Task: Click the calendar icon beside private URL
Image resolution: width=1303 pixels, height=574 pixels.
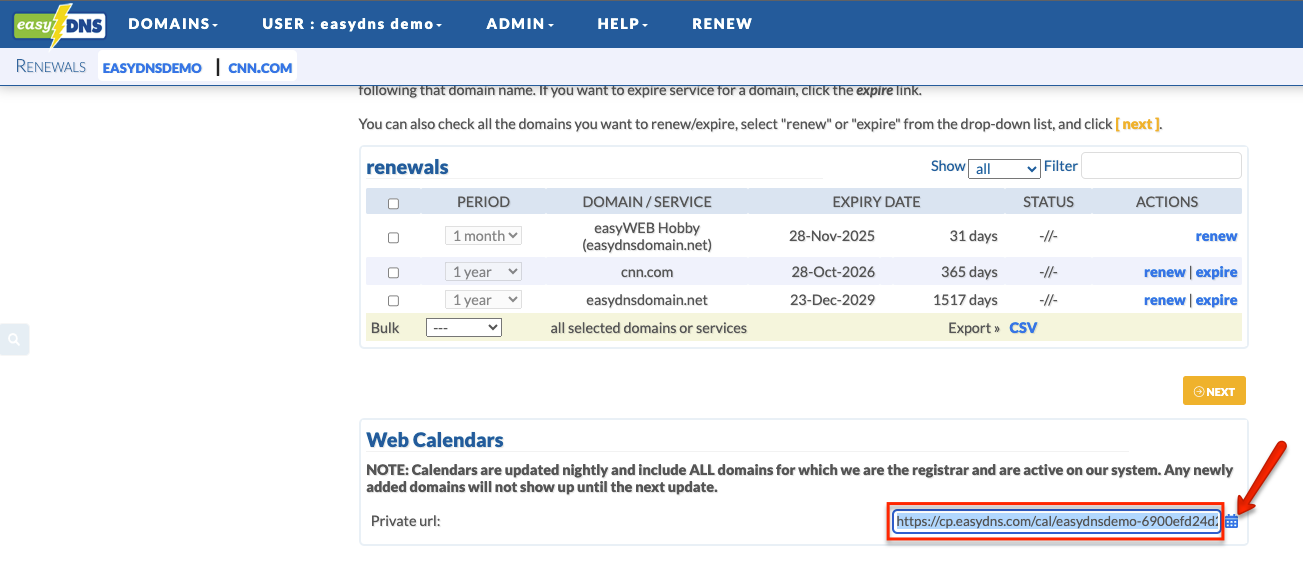Action: [1232, 521]
